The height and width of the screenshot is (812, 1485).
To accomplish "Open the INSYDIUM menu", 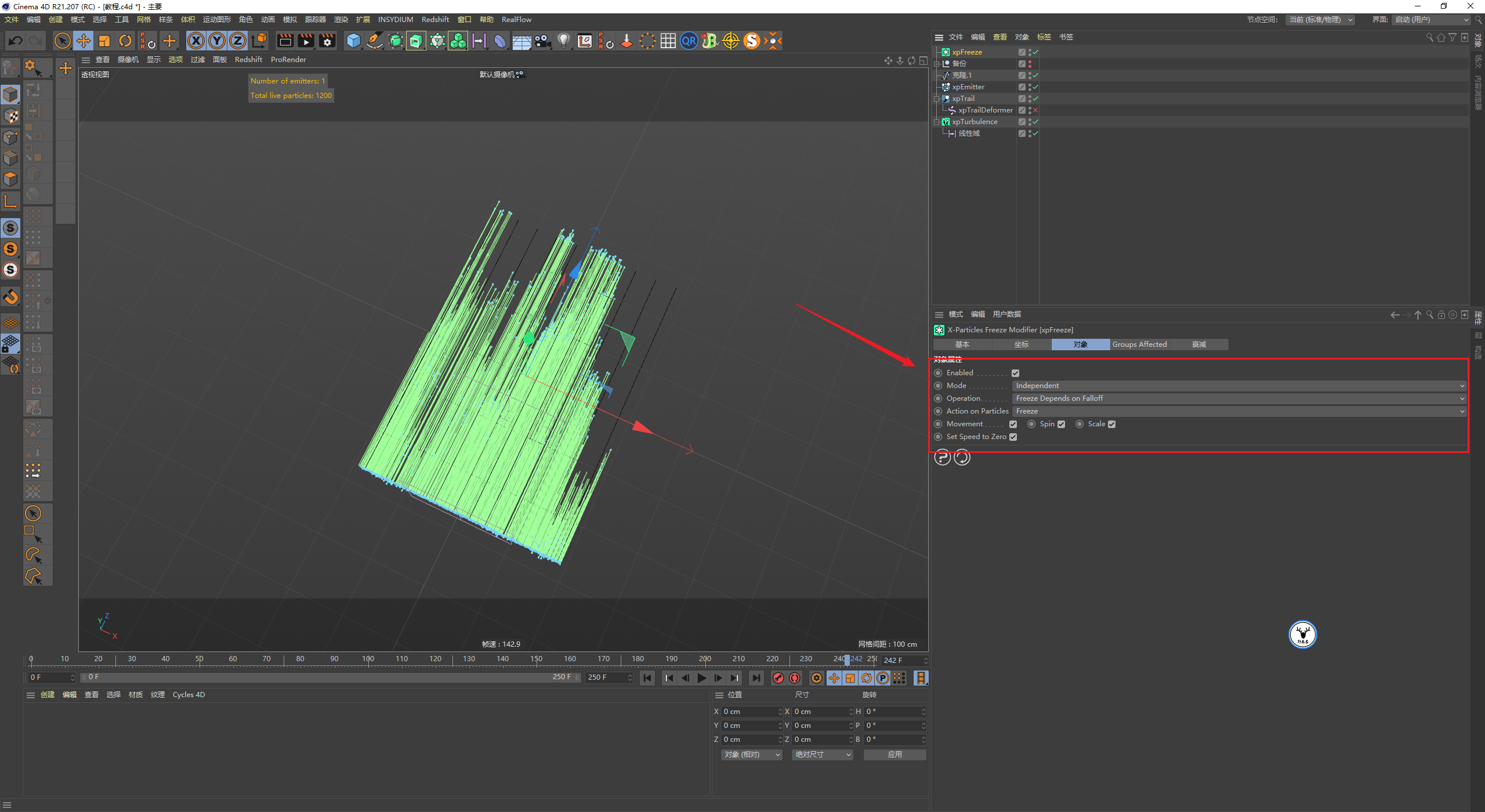I will pos(395,19).
